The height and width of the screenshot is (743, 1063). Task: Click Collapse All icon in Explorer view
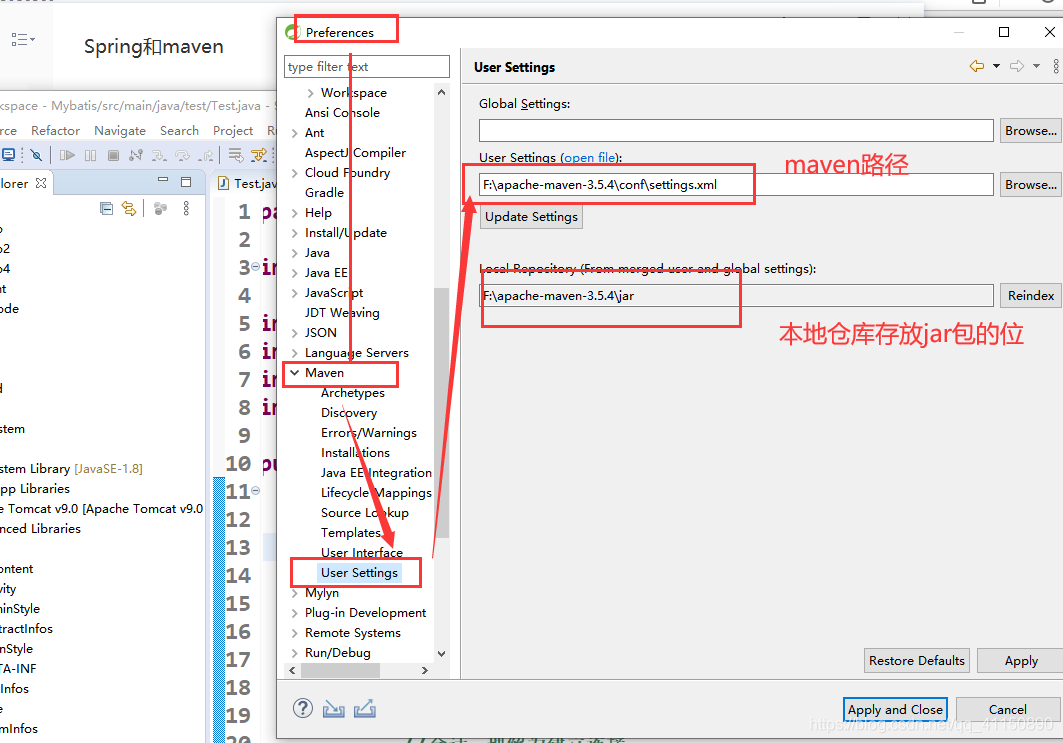(x=106, y=209)
